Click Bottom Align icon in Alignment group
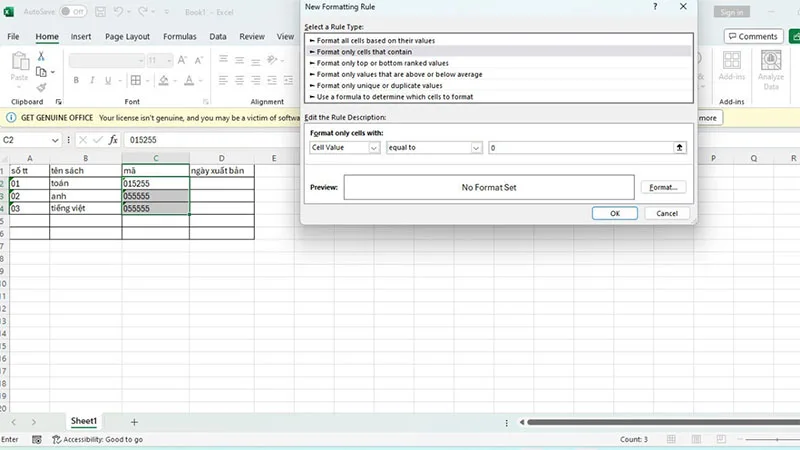The image size is (800, 450). click(256, 60)
